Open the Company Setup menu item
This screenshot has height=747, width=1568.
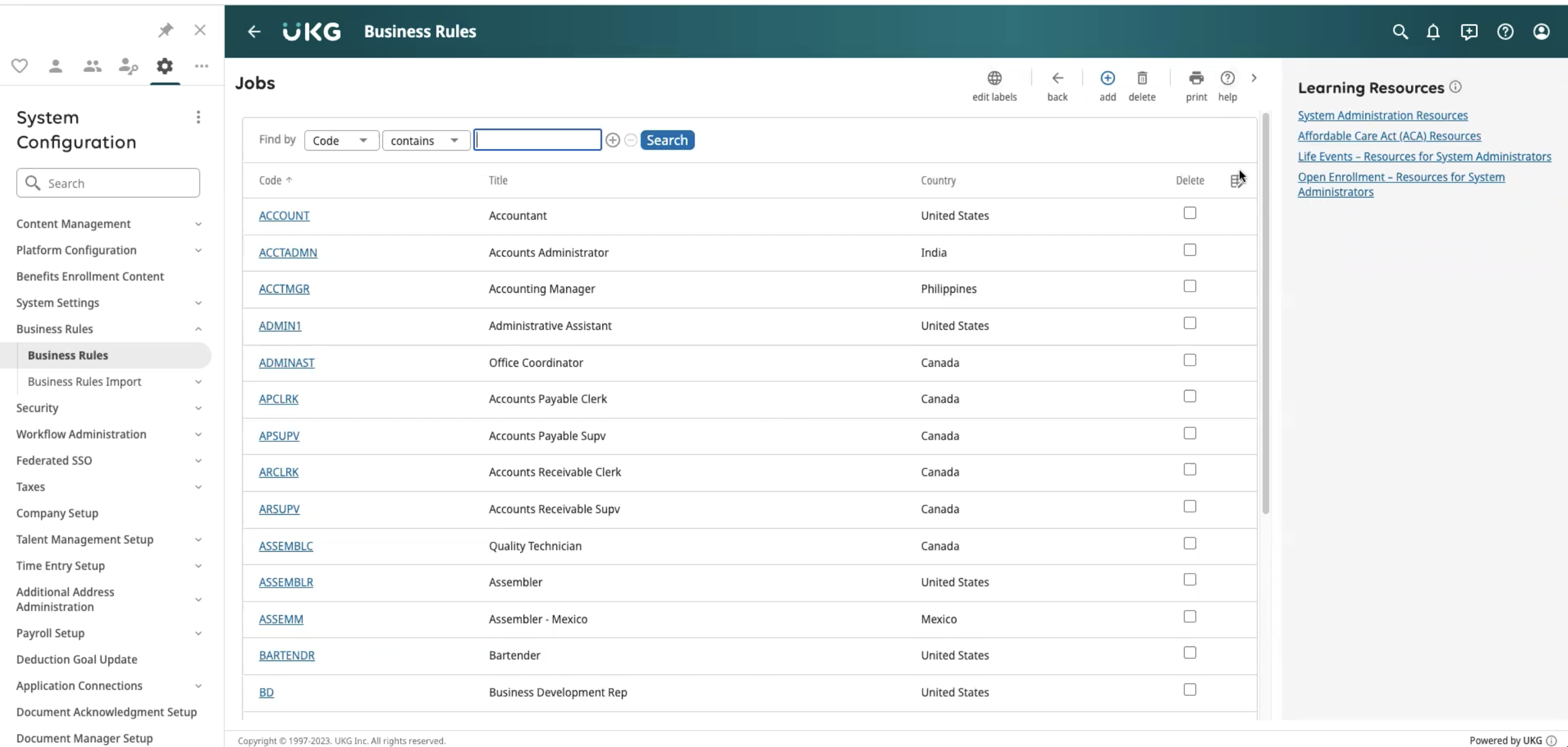tap(57, 513)
